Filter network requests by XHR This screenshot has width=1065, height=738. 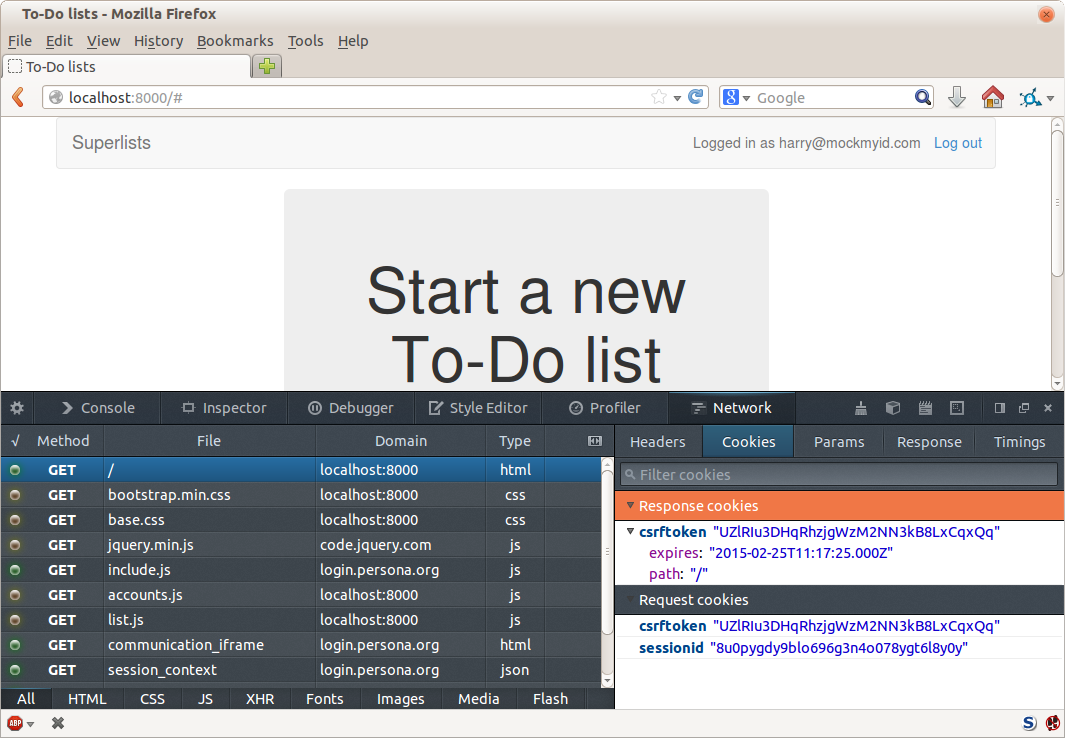tap(260, 699)
